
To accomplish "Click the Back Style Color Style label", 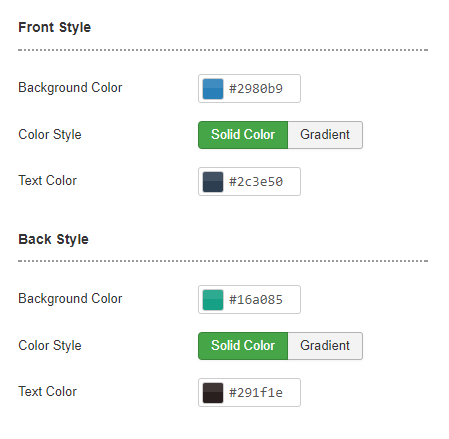I will tap(50, 346).
